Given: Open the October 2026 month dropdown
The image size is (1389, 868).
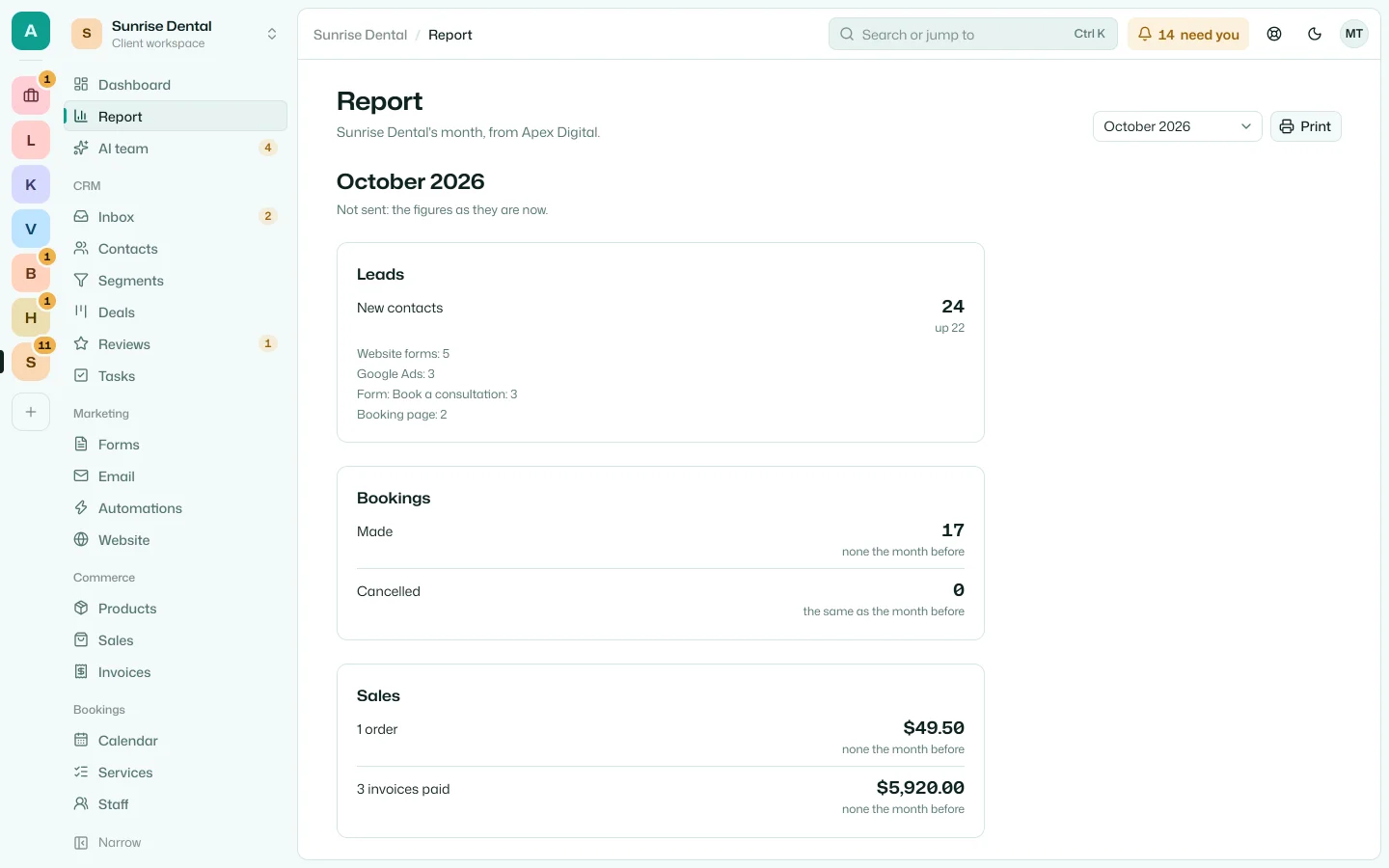Looking at the screenshot, I should click(x=1177, y=126).
